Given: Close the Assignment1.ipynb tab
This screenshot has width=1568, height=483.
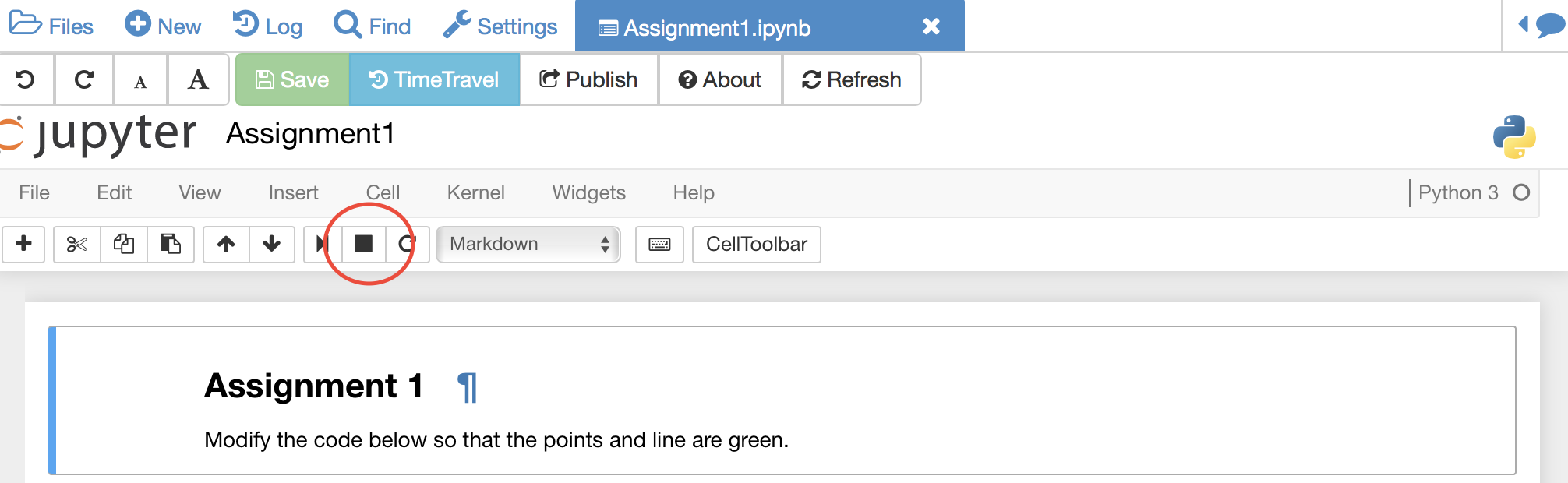Looking at the screenshot, I should tap(931, 26).
